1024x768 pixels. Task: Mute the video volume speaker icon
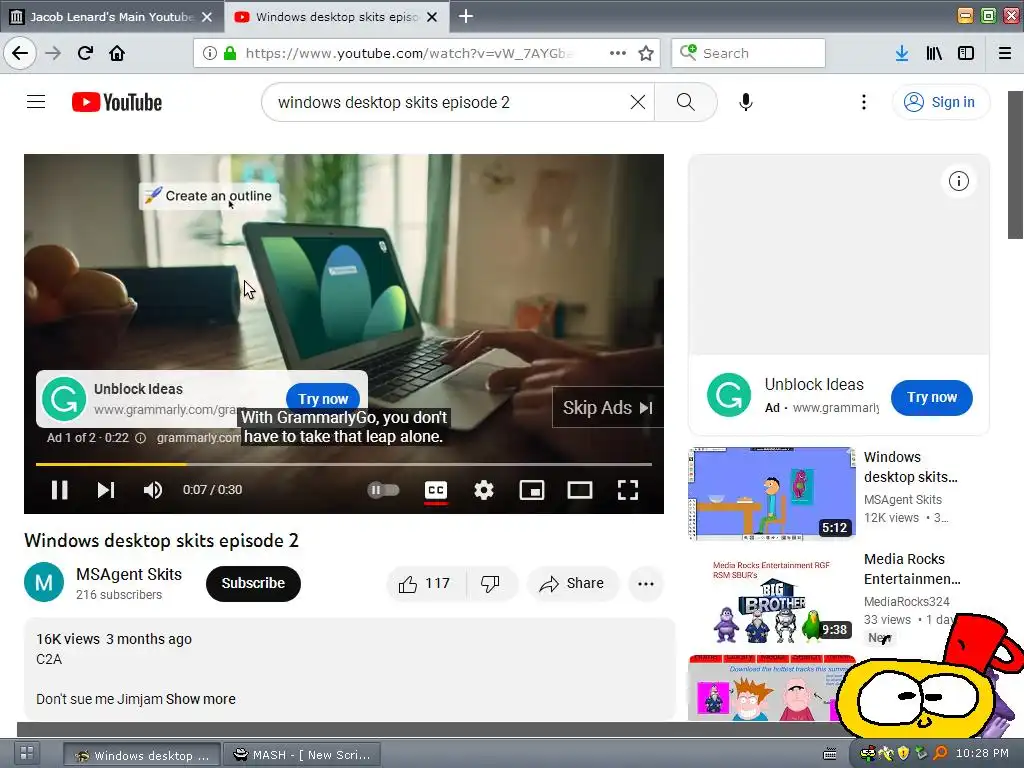pos(153,490)
